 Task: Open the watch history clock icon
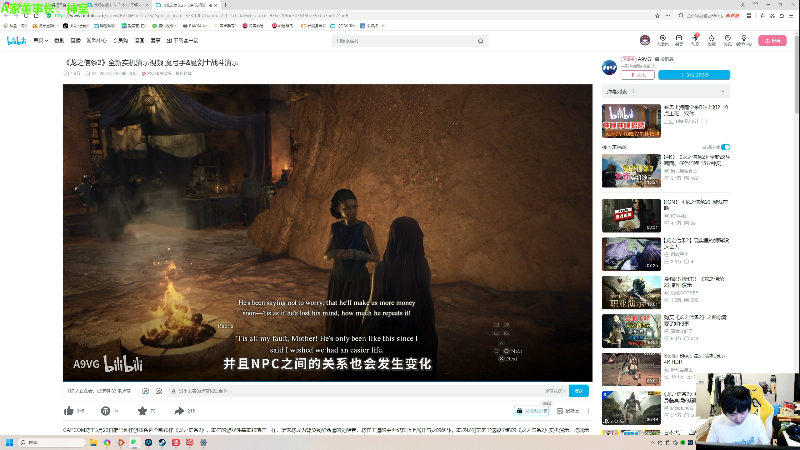[728, 40]
